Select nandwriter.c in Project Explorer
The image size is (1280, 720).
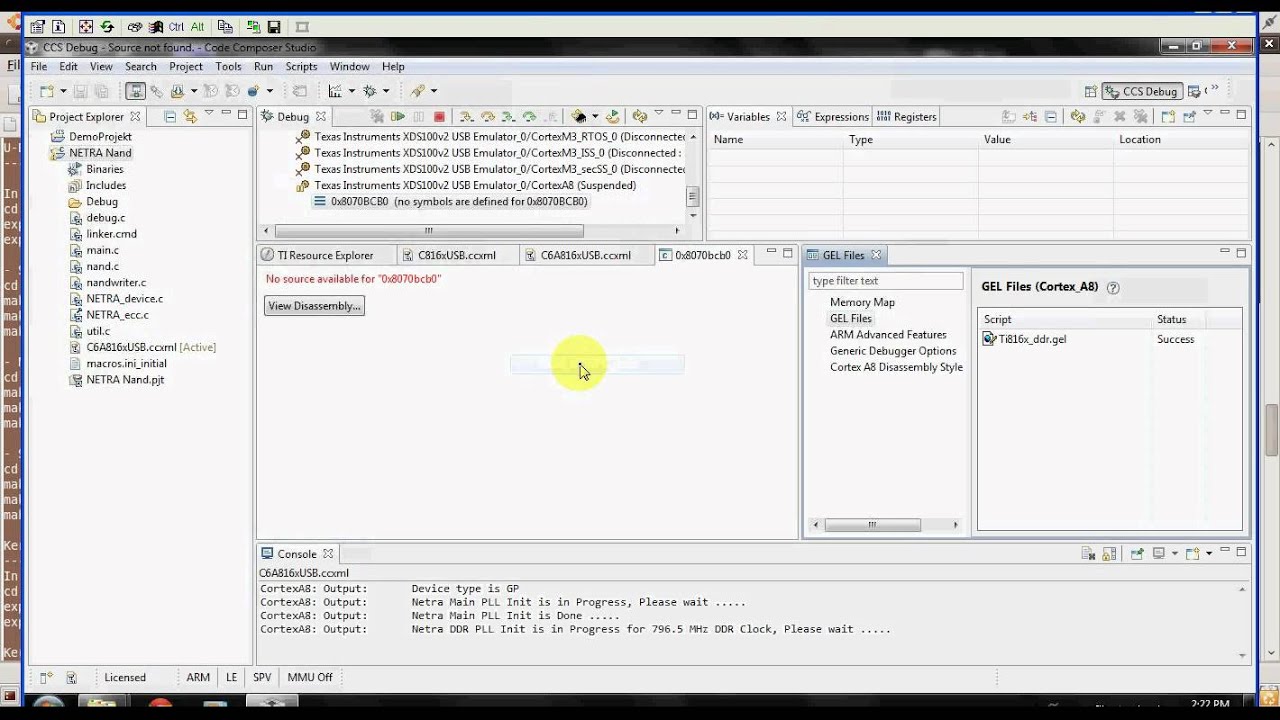coord(116,282)
